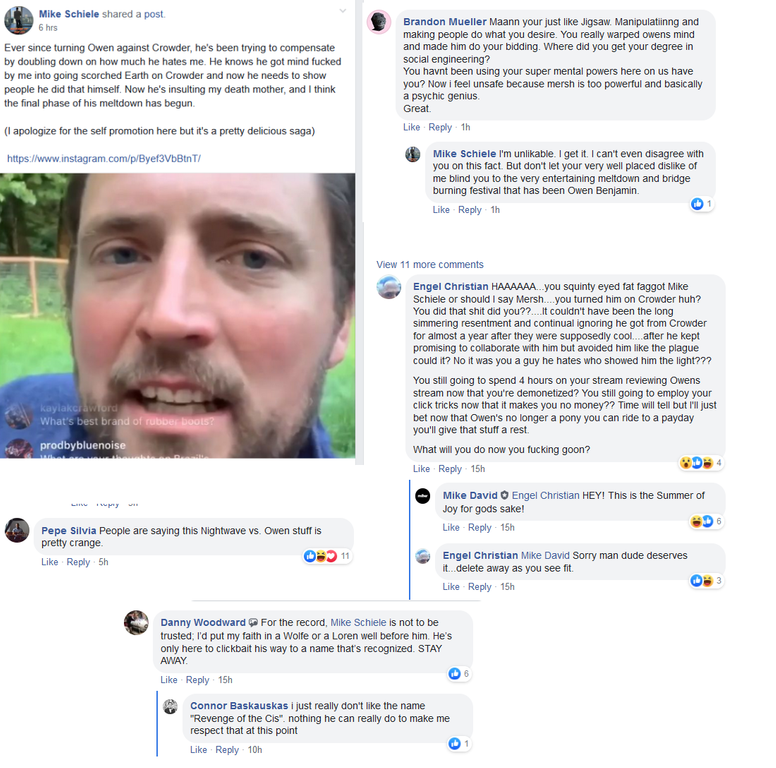This screenshot has height=768, width=776.
Task: Reply to Connor Baskauskas's comment
Action: tap(227, 750)
